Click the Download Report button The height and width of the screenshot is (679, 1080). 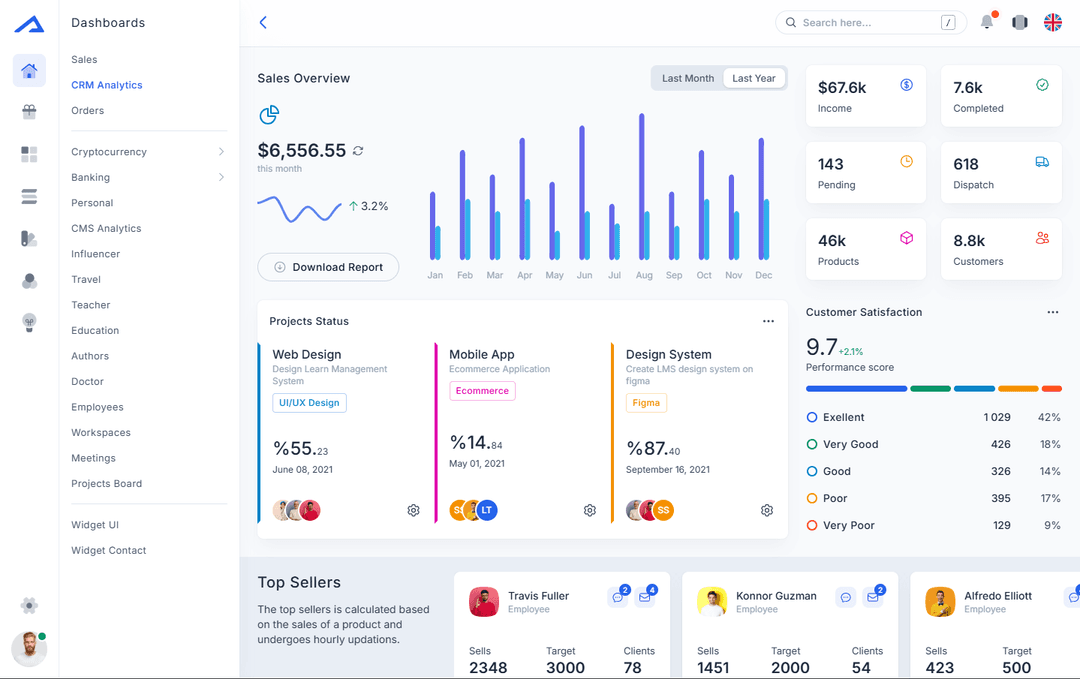[x=328, y=267]
